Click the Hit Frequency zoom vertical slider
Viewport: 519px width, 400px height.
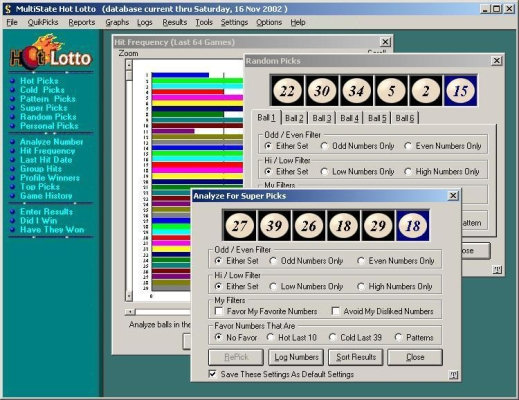click(x=129, y=76)
